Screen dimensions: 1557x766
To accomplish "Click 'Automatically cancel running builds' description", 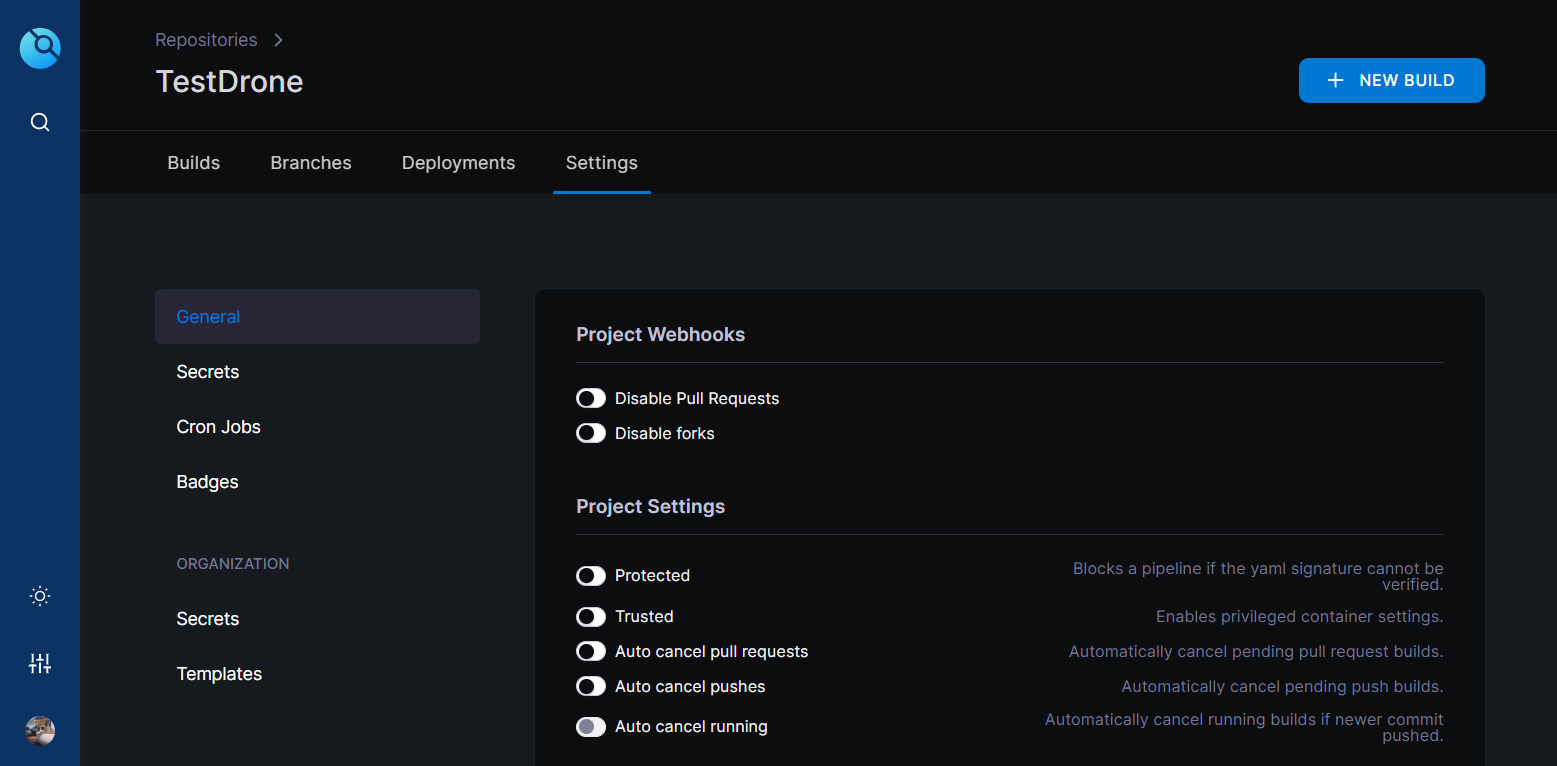I will (1244, 727).
